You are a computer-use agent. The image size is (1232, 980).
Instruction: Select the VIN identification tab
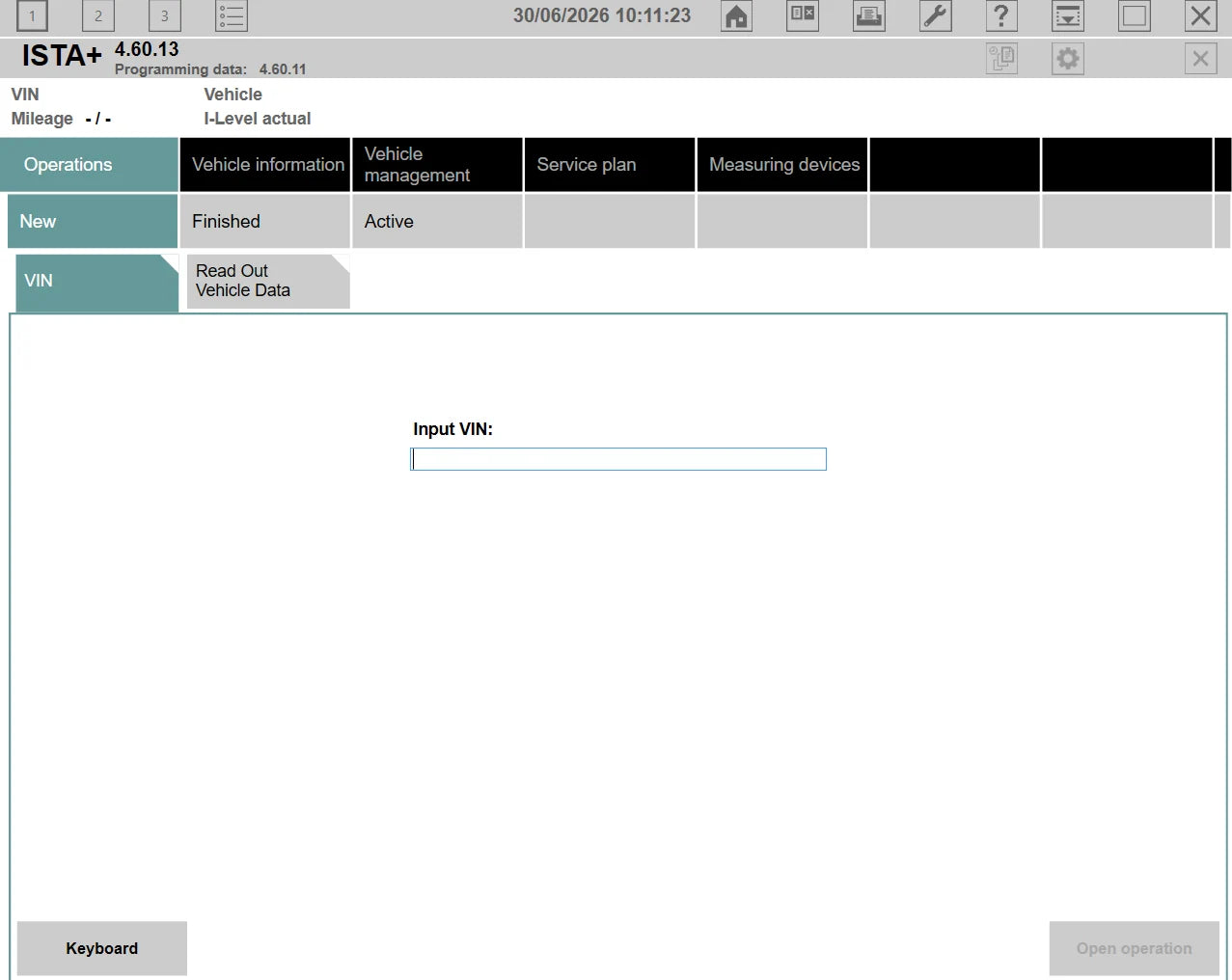click(96, 282)
